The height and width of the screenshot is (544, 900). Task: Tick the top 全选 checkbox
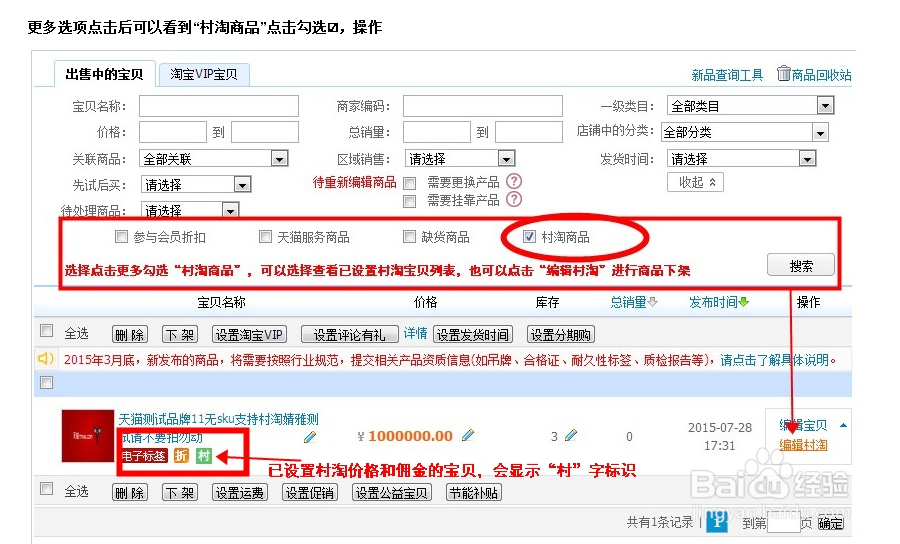click(46, 331)
